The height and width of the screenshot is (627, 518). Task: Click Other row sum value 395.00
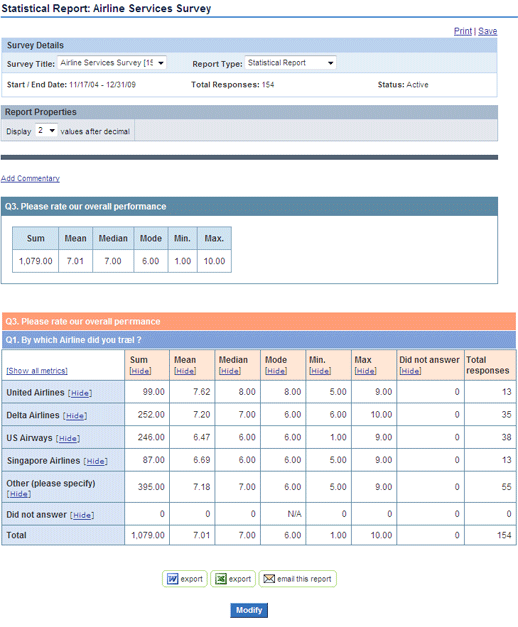click(151, 487)
